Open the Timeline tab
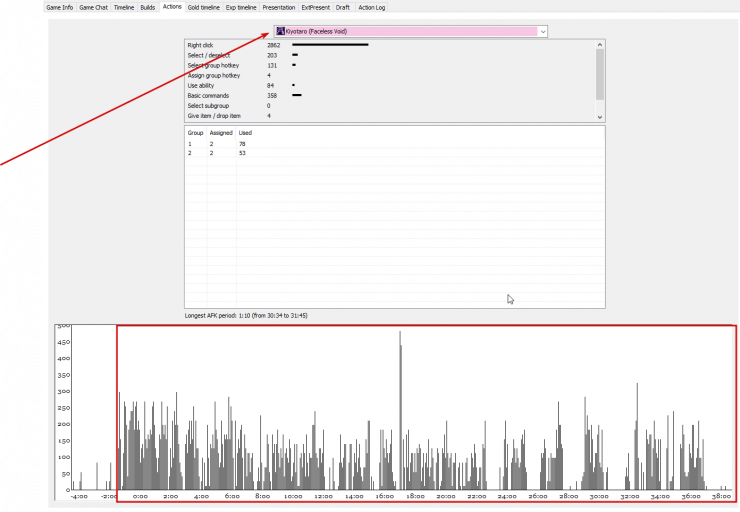740x512 pixels. [x=124, y=8]
